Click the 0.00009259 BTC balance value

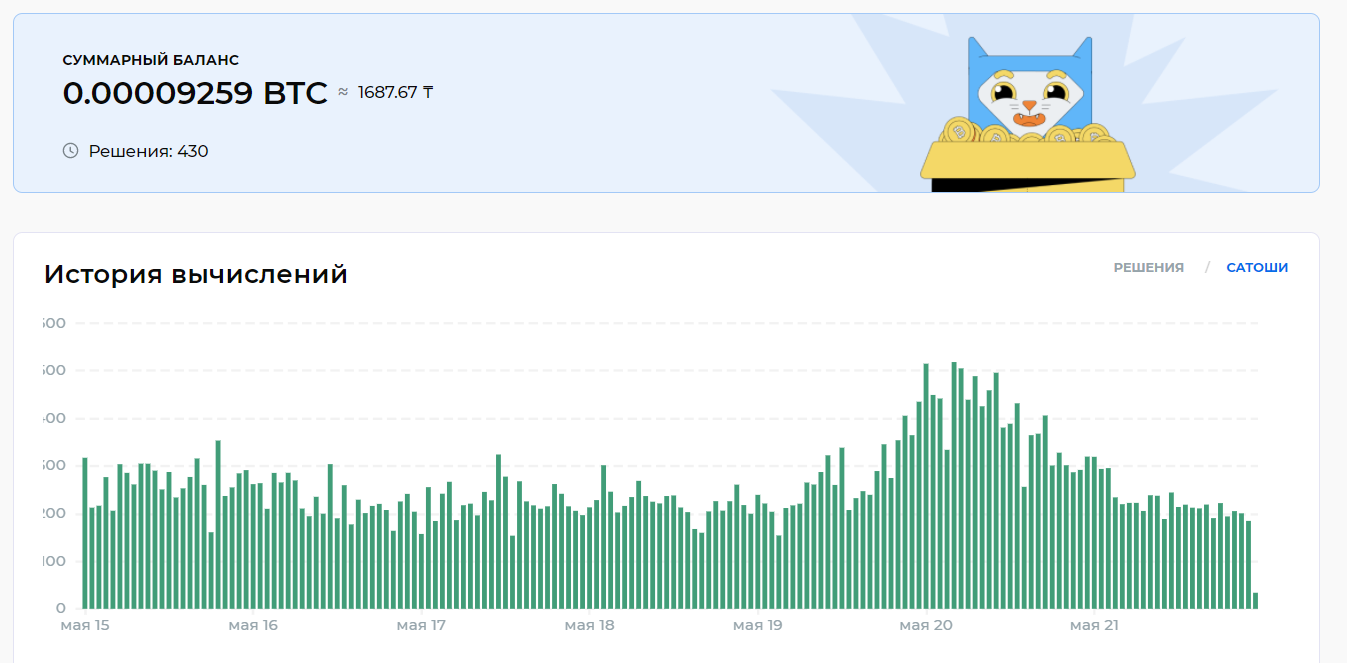195,93
